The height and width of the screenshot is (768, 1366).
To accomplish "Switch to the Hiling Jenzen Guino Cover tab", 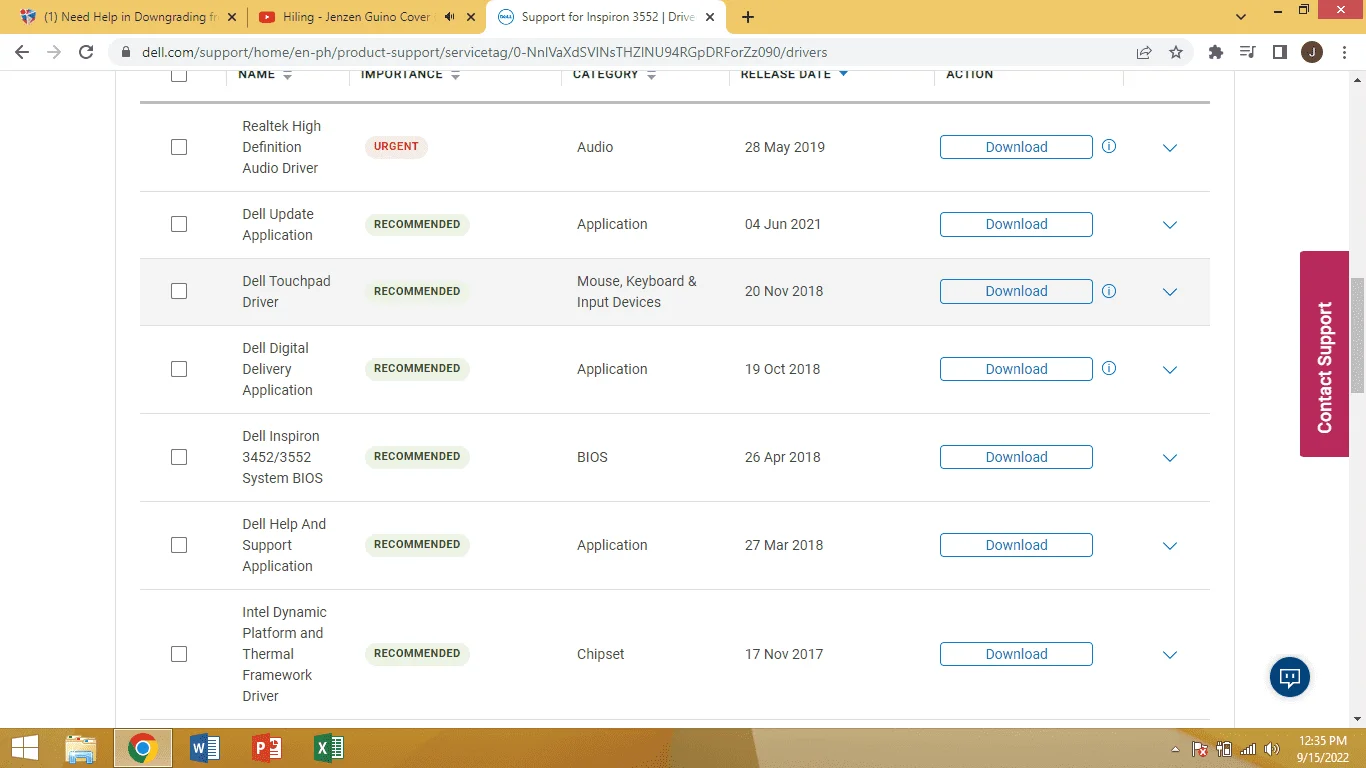I will pos(367,17).
